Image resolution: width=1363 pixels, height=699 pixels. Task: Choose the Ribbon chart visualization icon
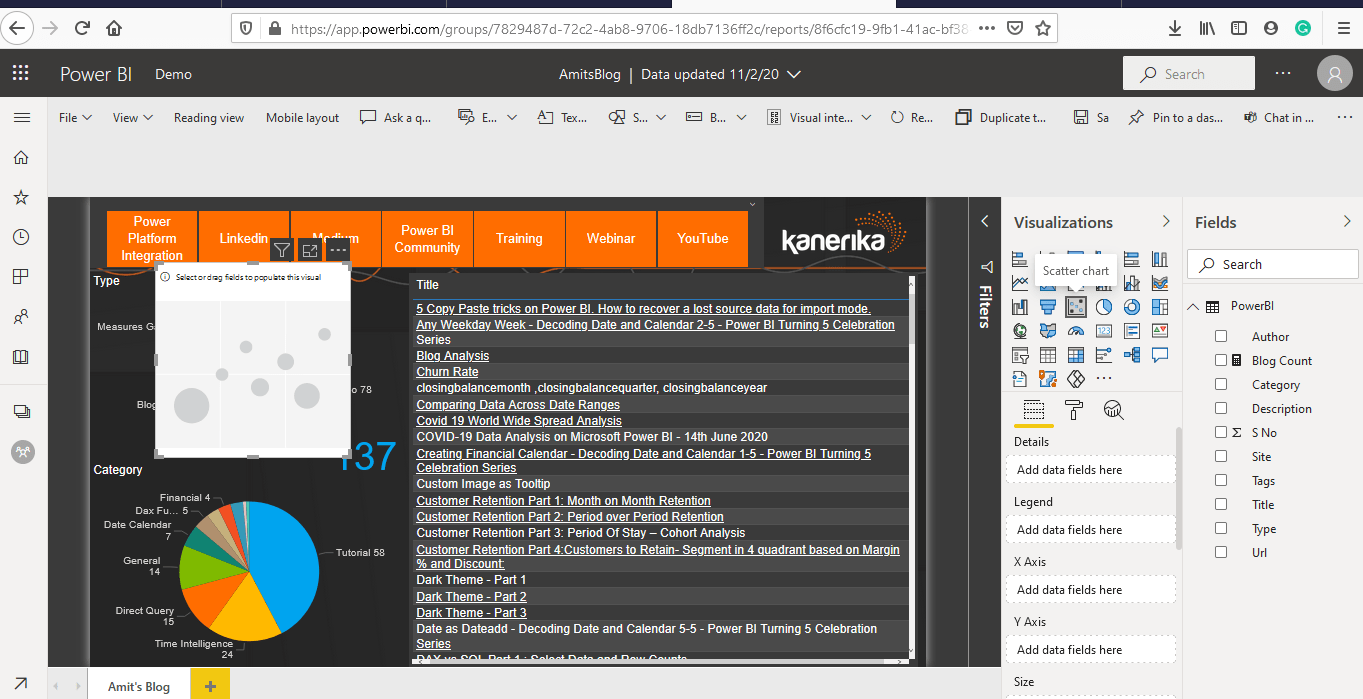(x=1160, y=283)
